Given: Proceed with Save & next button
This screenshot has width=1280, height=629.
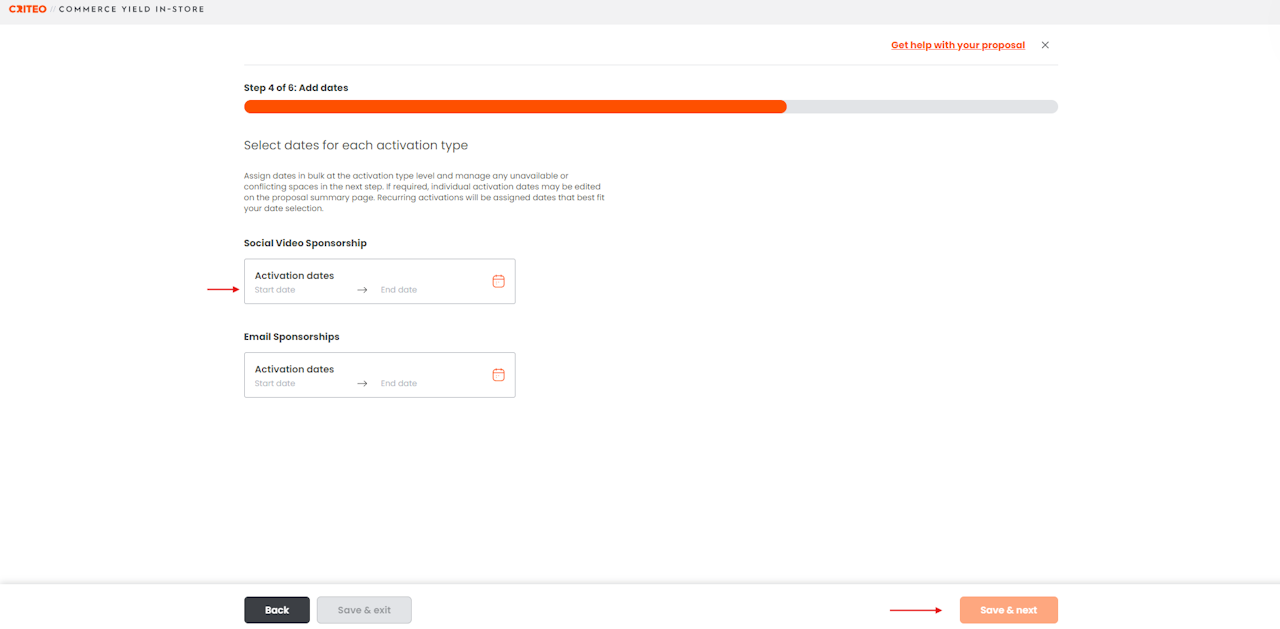Looking at the screenshot, I should coord(1008,610).
